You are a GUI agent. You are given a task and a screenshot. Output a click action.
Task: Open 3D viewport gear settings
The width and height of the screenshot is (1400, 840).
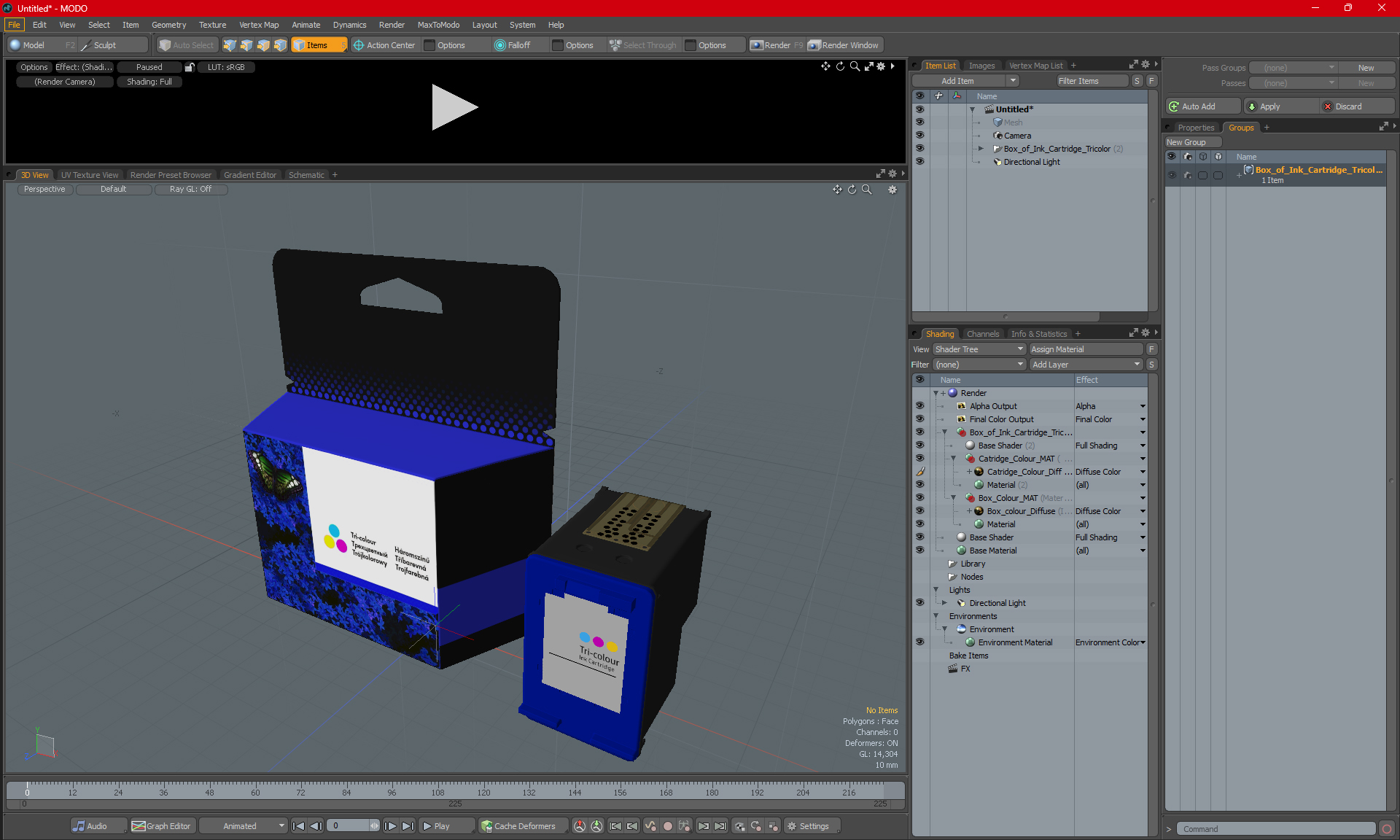(892, 190)
